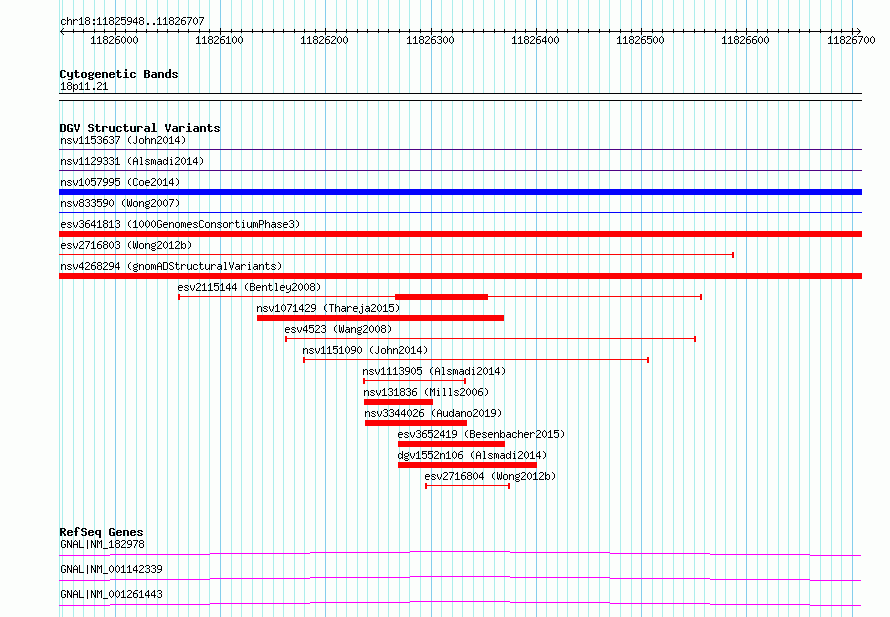Click ruler position 11826400
This screenshot has width=890, height=617.
535,40
